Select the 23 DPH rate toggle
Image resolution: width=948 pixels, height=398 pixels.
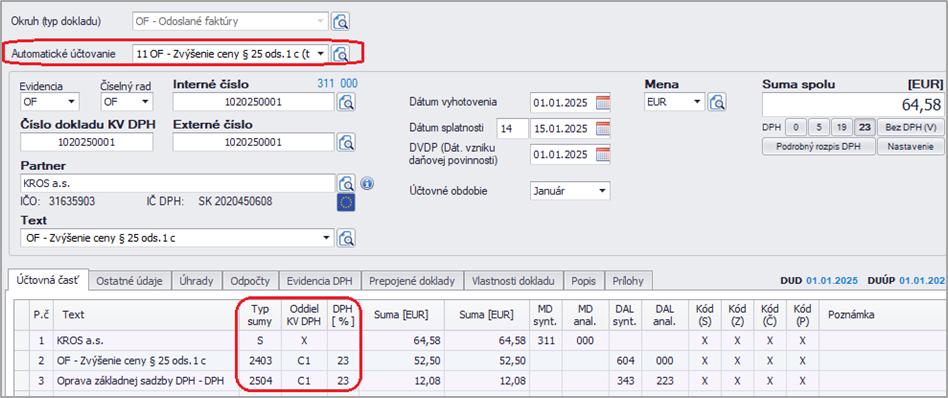pyautogui.click(x=865, y=128)
